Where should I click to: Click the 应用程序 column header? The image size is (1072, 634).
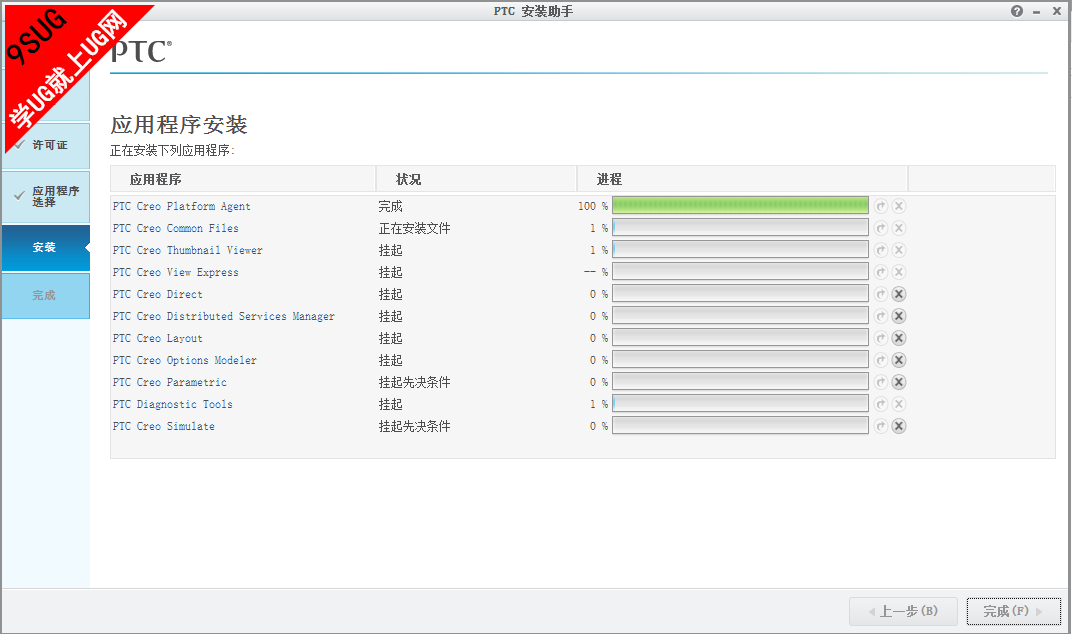(x=243, y=179)
